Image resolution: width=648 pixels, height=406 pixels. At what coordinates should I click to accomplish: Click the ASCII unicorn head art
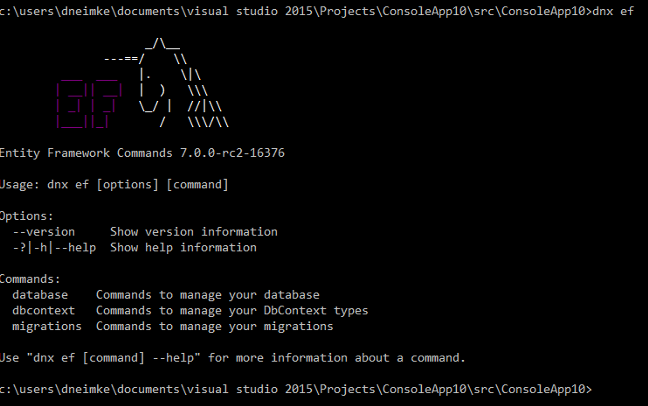[166, 82]
